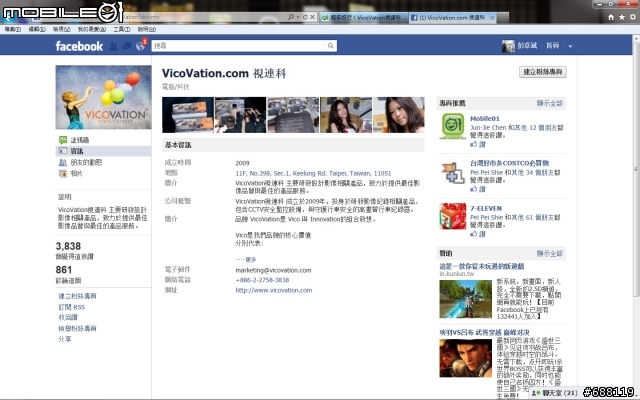Viewport: 640px width, 400px height.
Task: Click the user avatar thumbnail in the top bar
Action: [x=508, y=46]
